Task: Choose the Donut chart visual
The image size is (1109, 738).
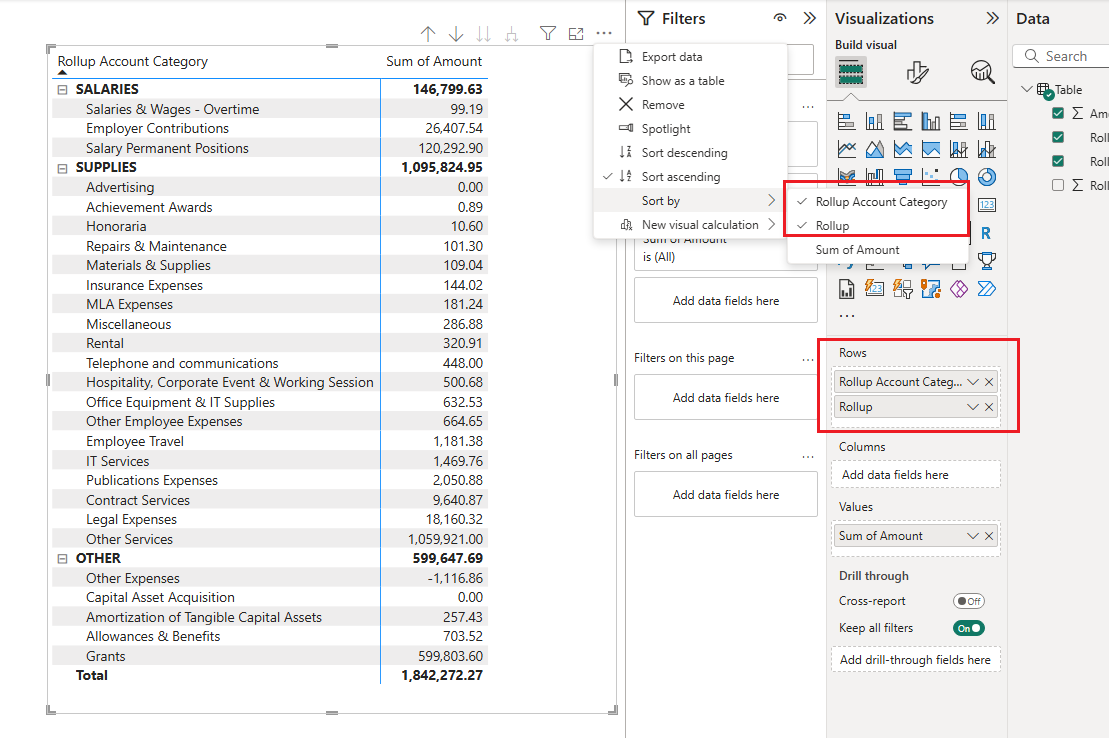Action: (987, 177)
